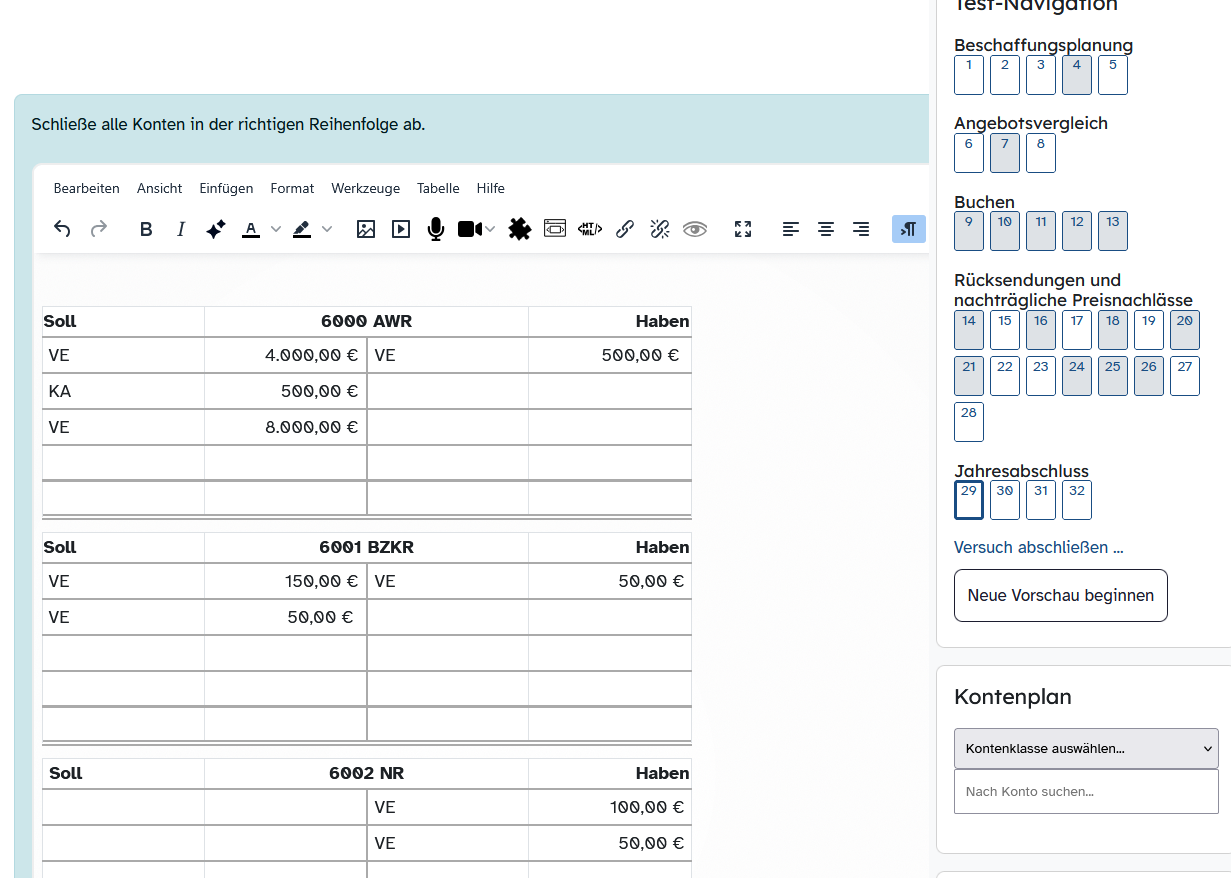Click the Versuch abschließen link
Image resolution: width=1231 pixels, height=878 pixels.
coord(1038,547)
